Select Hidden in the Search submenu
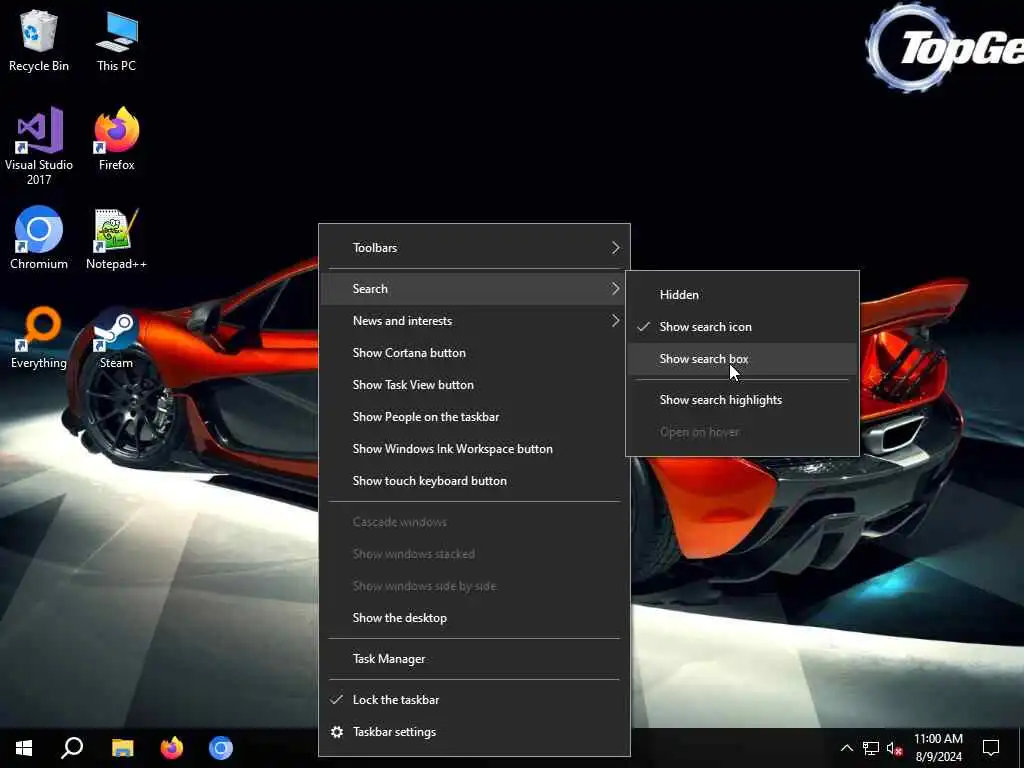The width and height of the screenshot is (1024, 768). tap(743, 295)
